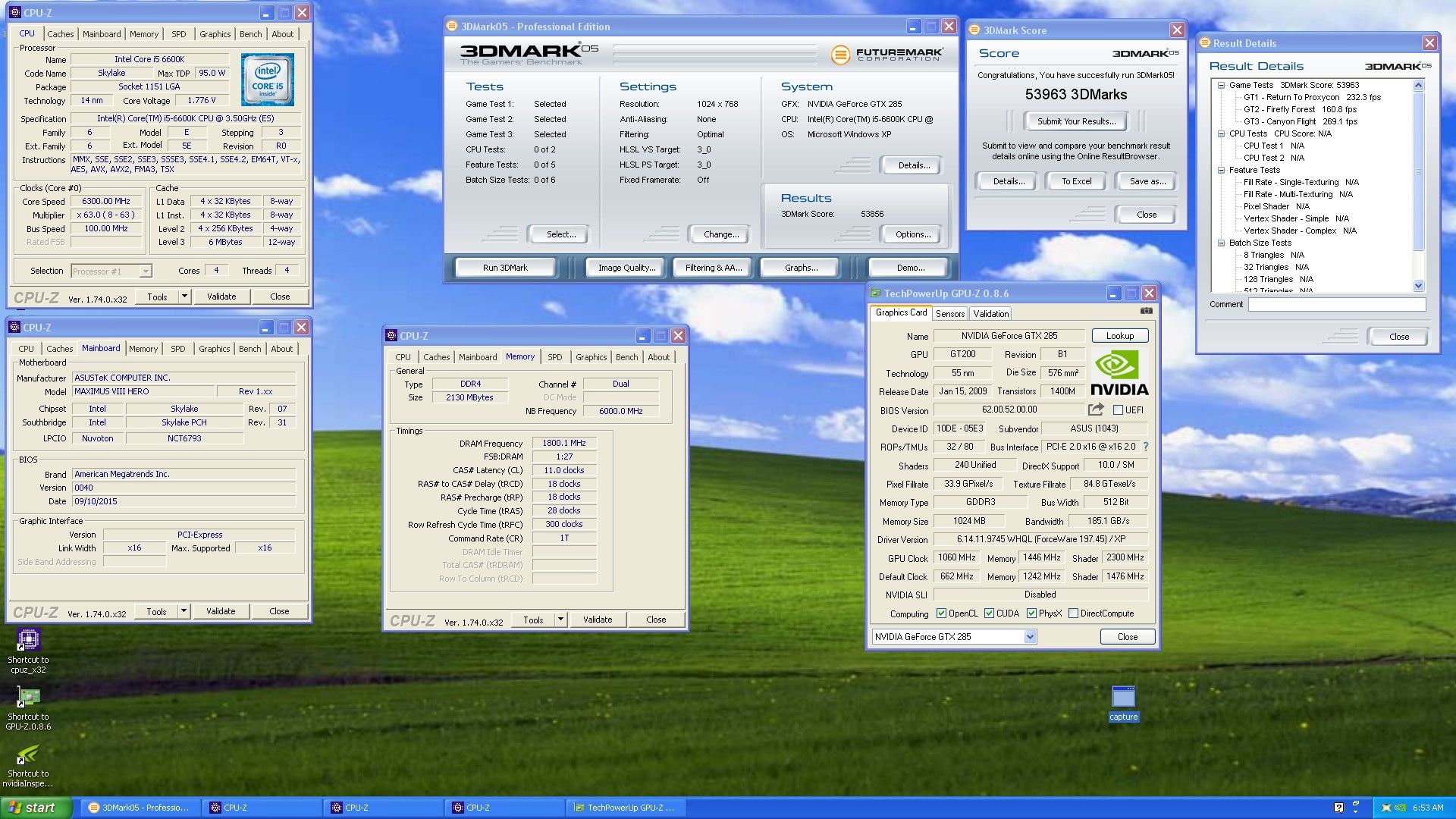Click the BIOS export share icon in GPU-Z
Viewport: 1456px width, 819px height.
(1096, 409)
